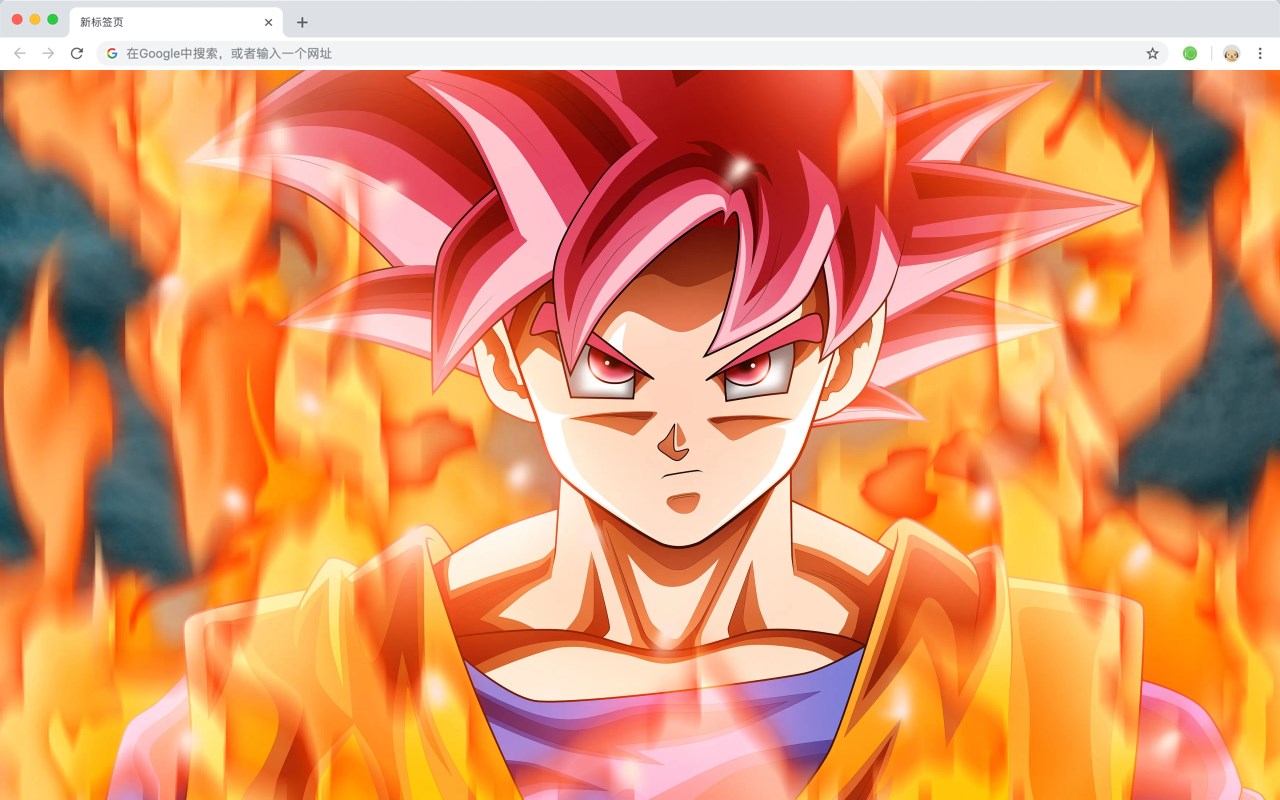Close the 新标签页 tab
This screenshot has height=800, width=1280.
click(x=268, y=22)
